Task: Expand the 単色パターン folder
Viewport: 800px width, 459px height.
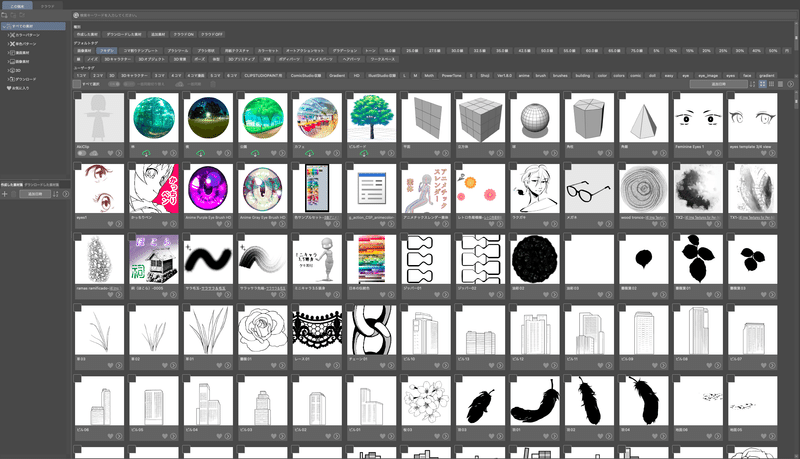Action: (9, 44)
